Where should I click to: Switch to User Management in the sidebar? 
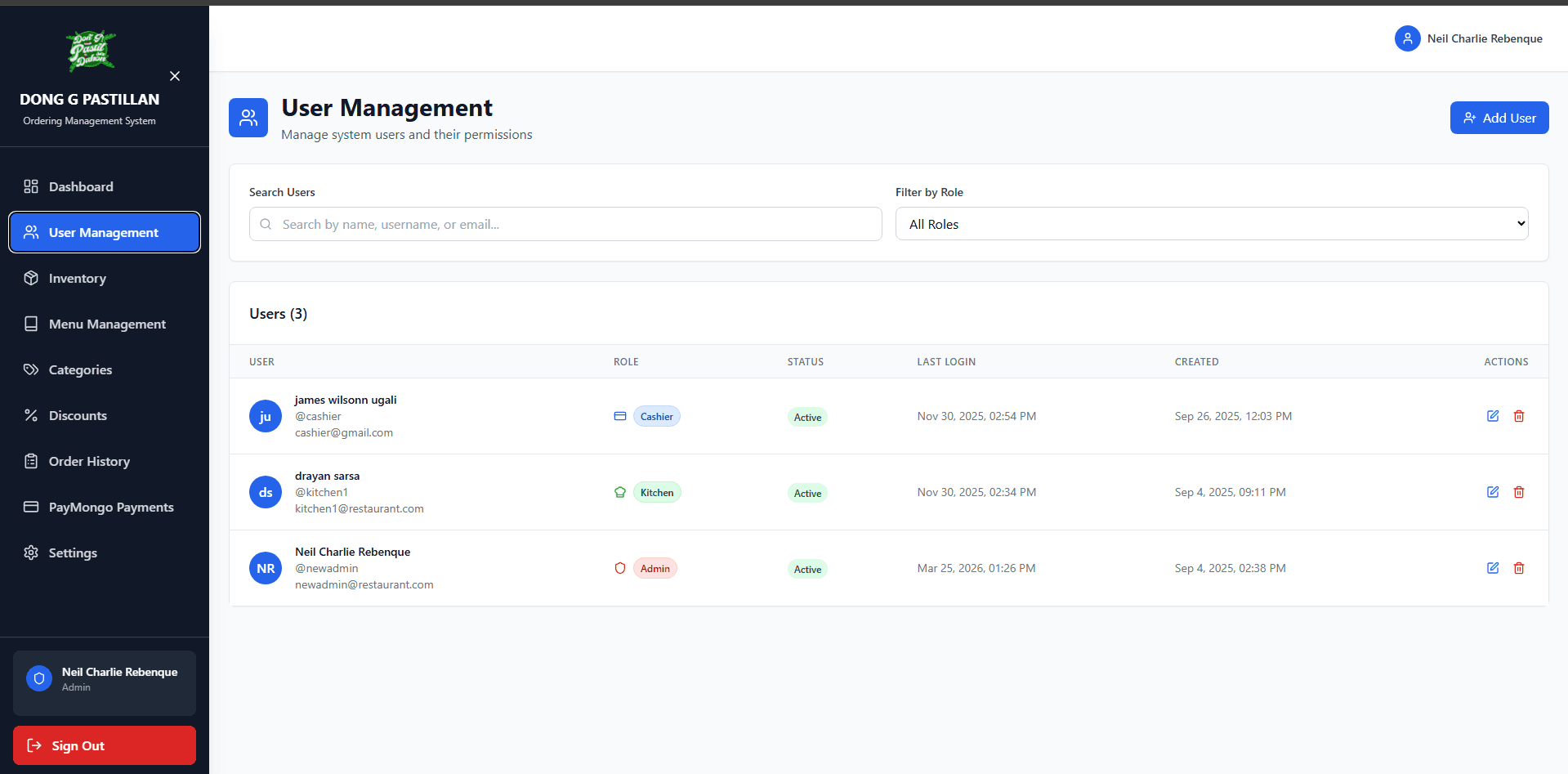pos(104,232)
